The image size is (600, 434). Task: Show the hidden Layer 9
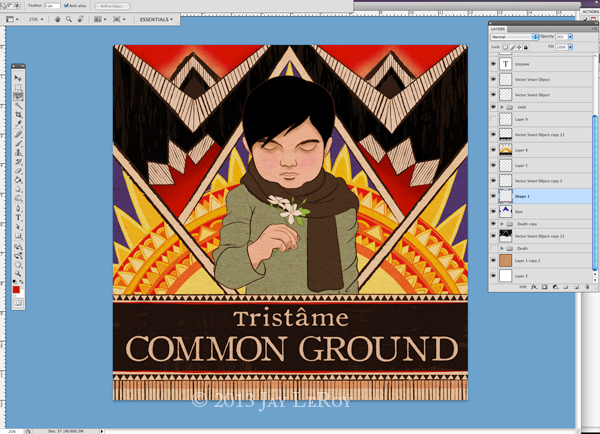point(493,119)
